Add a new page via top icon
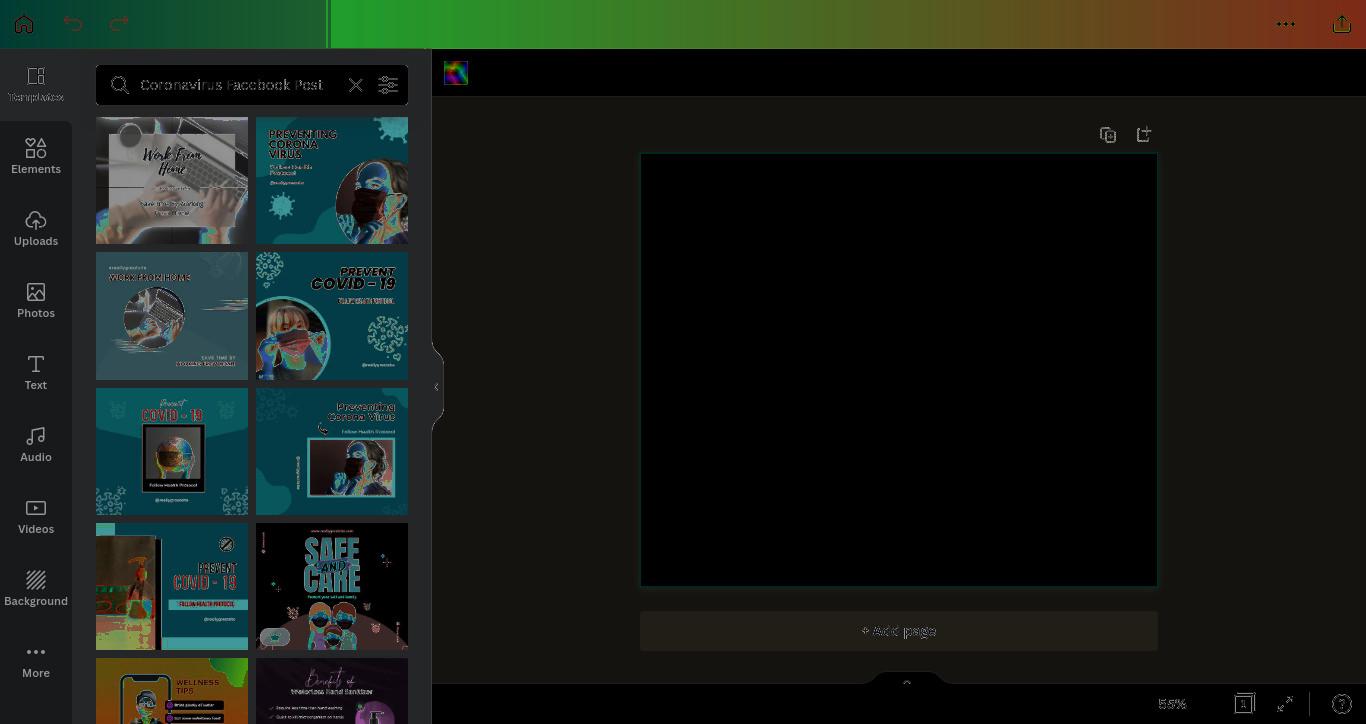Image resolution: width=1366 pixels, height=724 pixels. click(x=1144, y=134)
